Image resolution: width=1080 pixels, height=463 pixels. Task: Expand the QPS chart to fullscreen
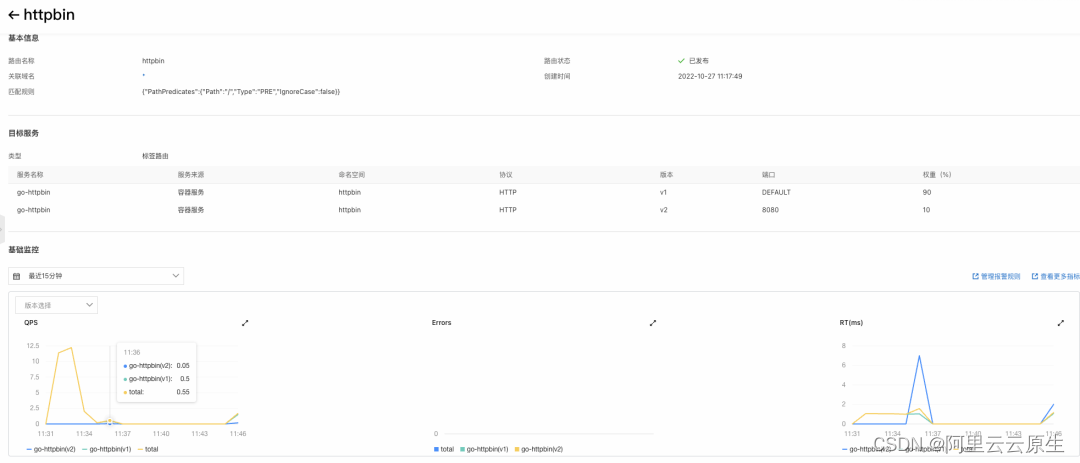(x=245, y=322)
